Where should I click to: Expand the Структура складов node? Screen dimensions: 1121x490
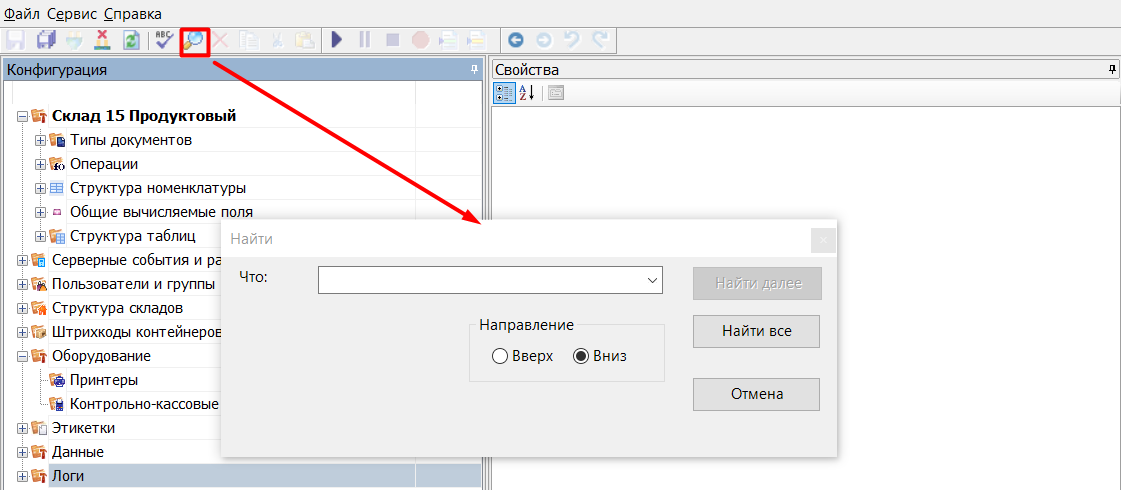(22, 308)
